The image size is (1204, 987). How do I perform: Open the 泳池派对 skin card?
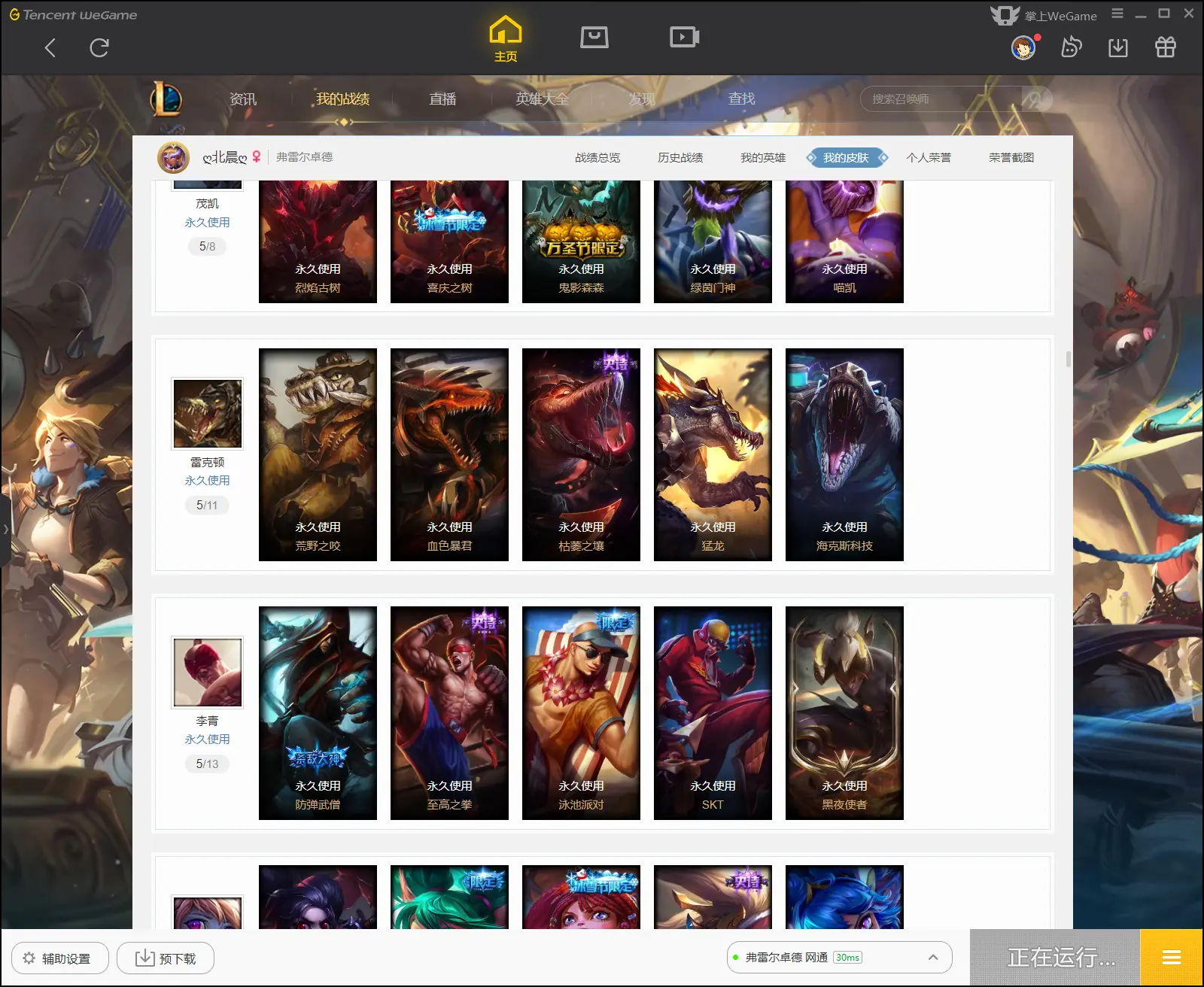tap(581, 713)
